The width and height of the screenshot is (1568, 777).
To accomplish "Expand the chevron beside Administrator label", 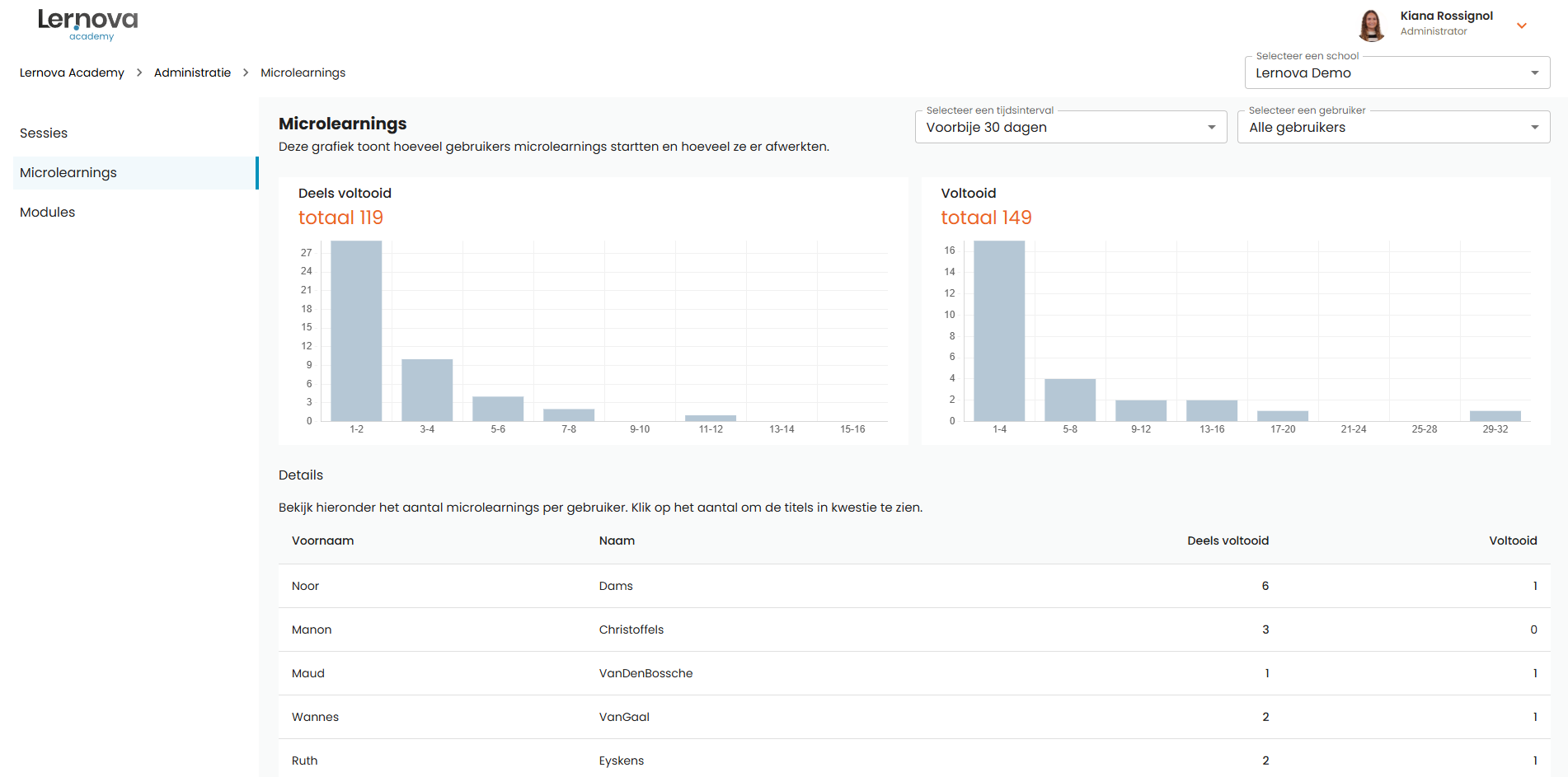I will (x=1521, y=26).
